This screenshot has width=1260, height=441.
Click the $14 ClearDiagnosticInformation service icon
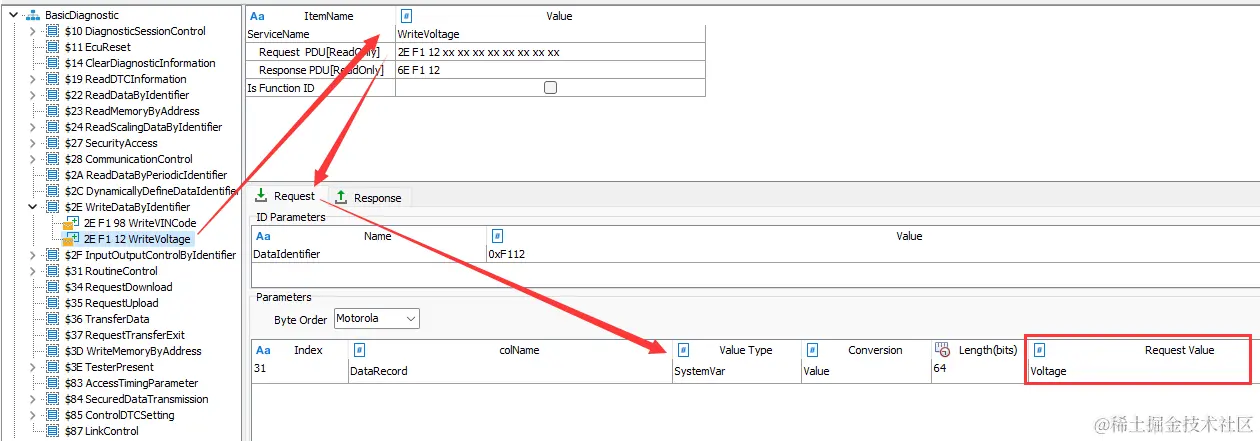click(x=52, y=63)
